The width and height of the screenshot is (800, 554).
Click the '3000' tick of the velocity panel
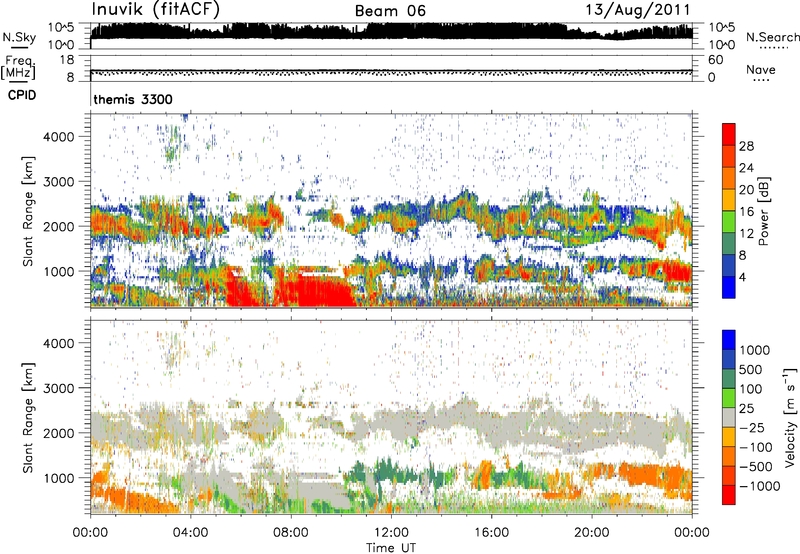(x=59, y=388)
